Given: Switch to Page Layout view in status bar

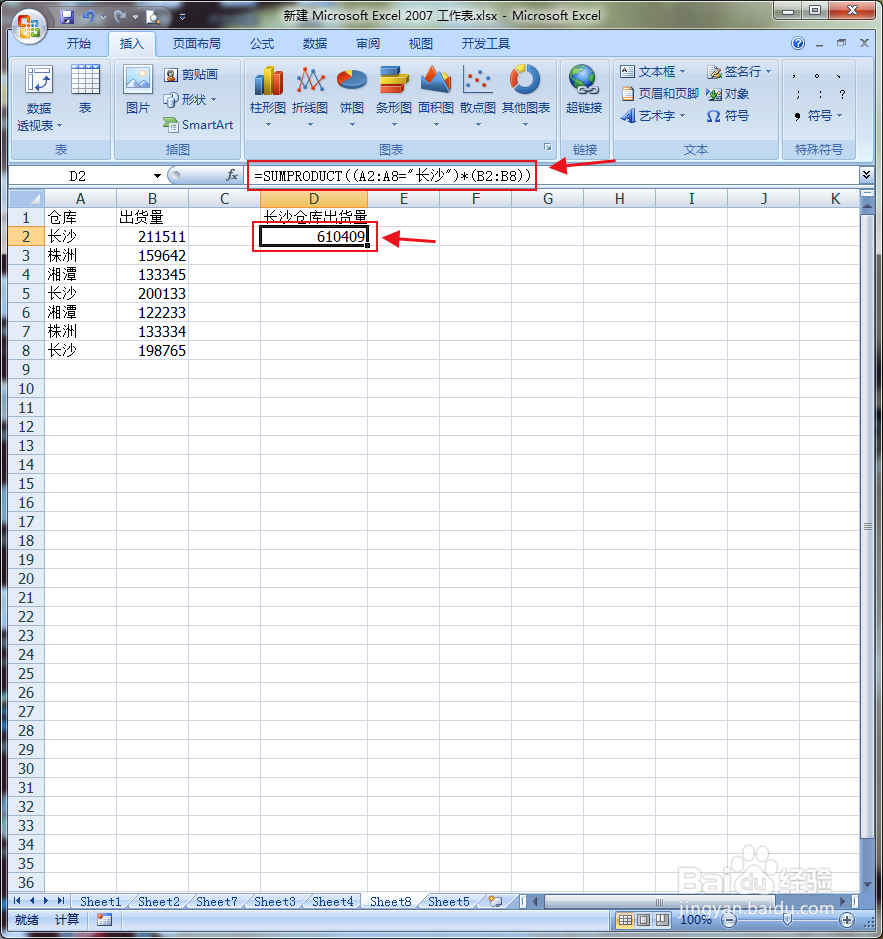Looking at the screenshot, I should tap(643, 920).
